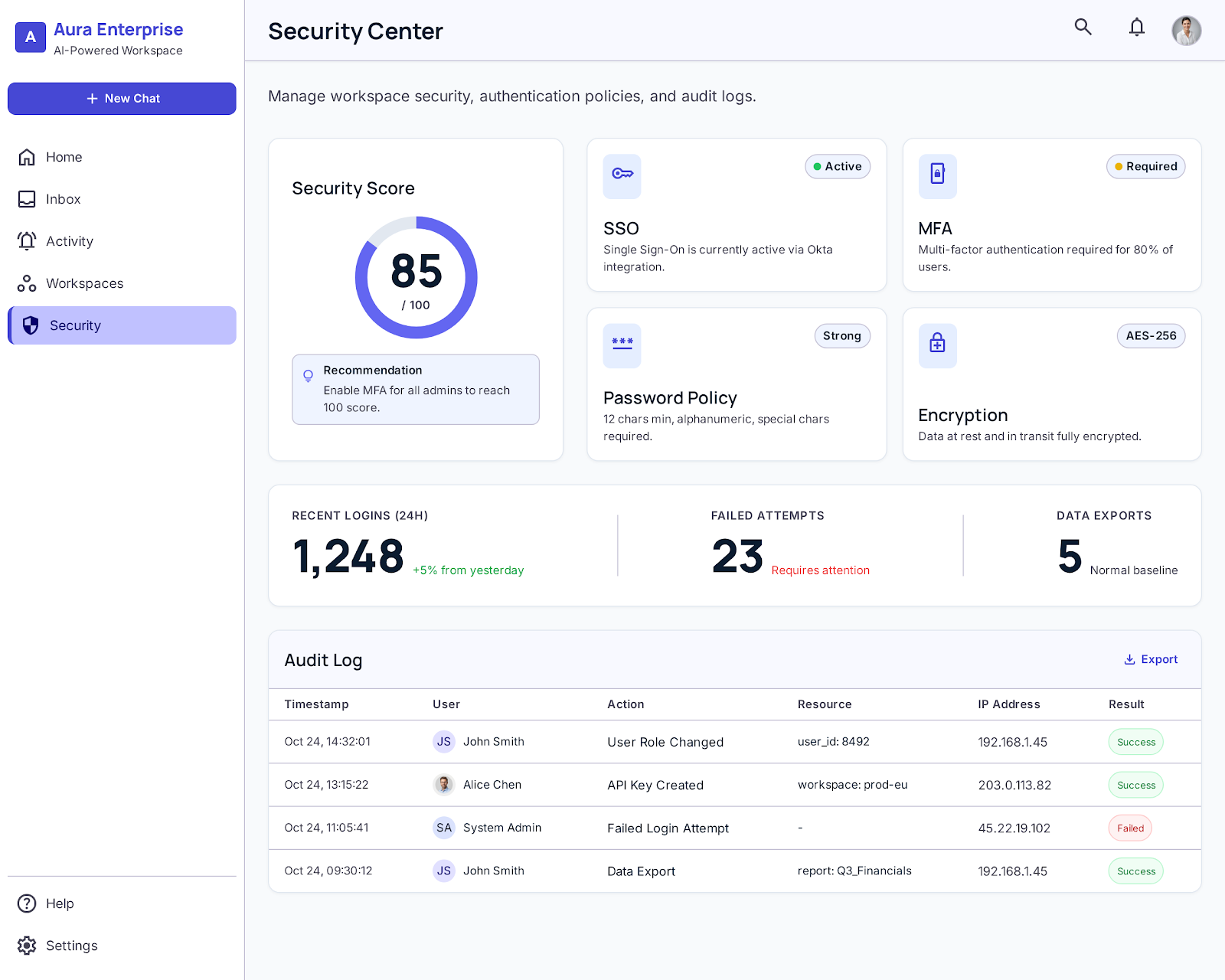Viewport: 1225px width, 980px height.
Task: Open the notifications bell
Action: click(1137, 28)
